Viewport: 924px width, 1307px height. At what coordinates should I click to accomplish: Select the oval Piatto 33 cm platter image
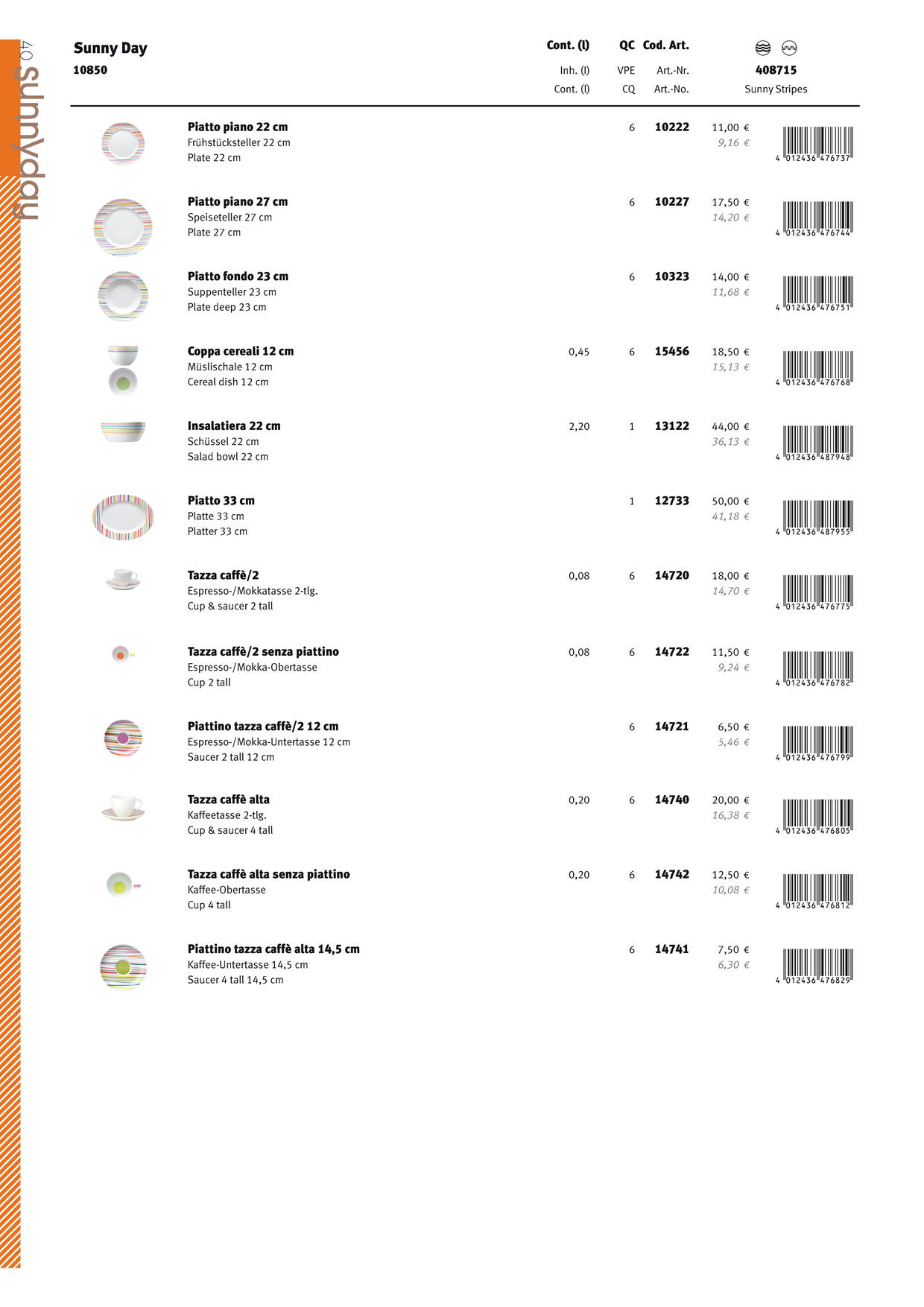pos(123,516)
